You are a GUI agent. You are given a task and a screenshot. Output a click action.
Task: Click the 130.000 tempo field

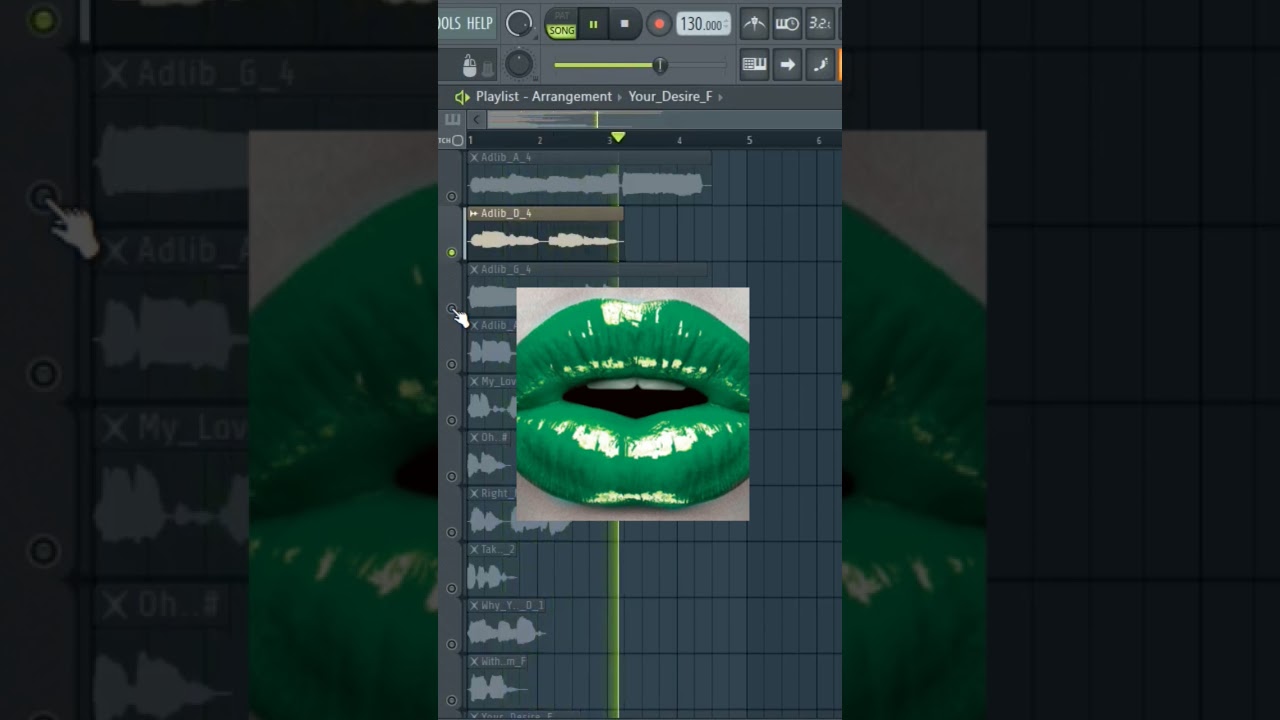click(x=704, y=24)
